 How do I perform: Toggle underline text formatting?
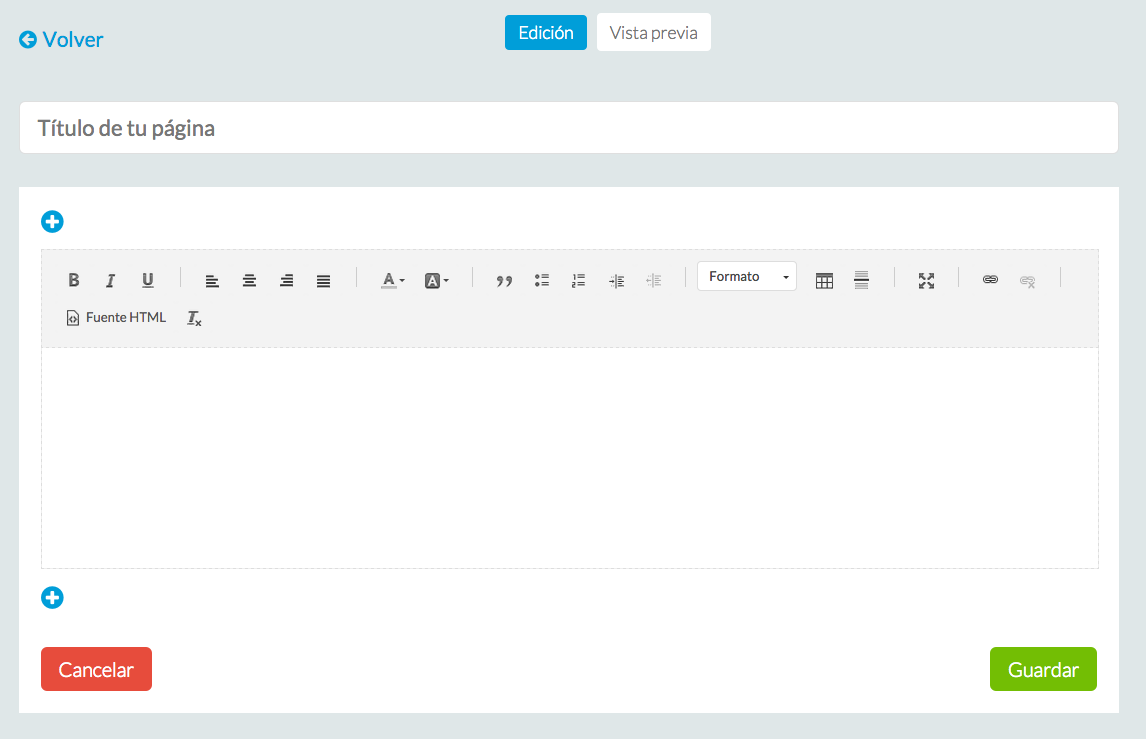148,280
